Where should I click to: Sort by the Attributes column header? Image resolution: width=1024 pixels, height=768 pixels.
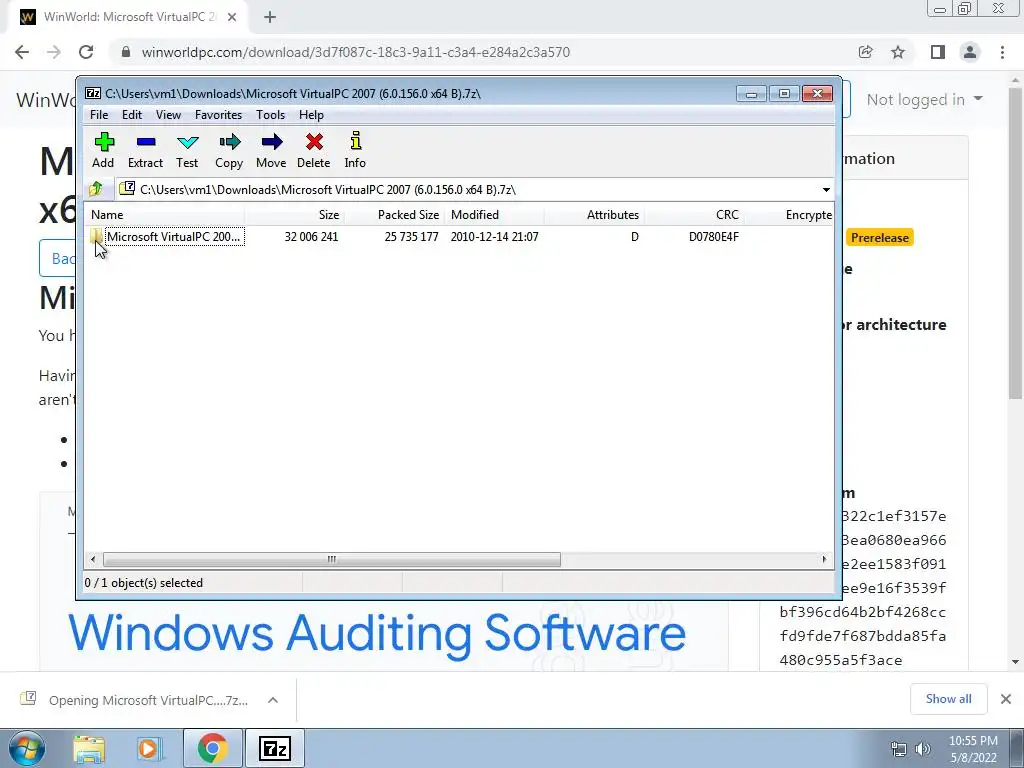click(594, 215)
